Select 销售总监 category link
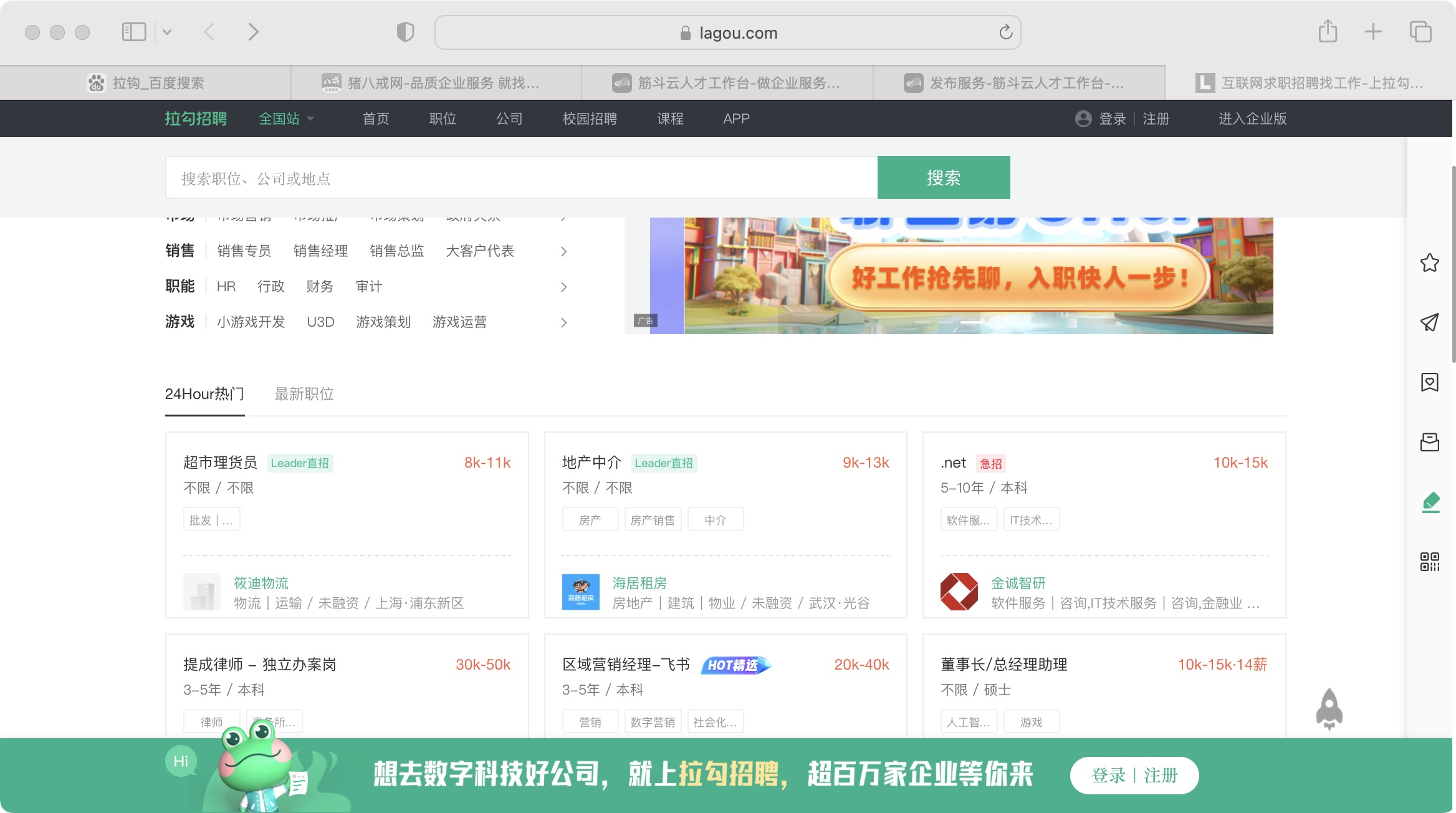This screenshot has width=1456, height=813. coord(397,251)
